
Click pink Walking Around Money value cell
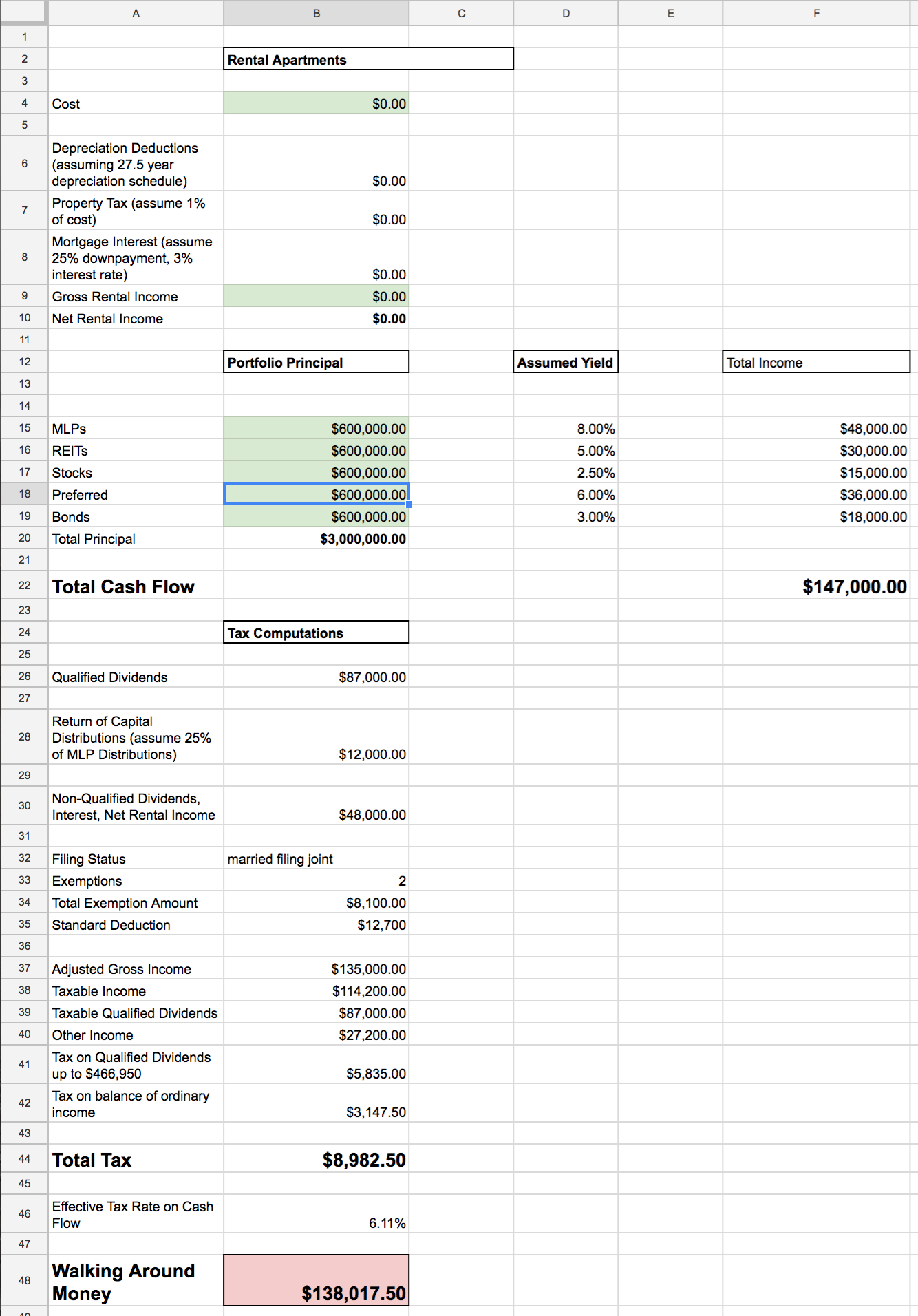tap(317, 1280)
